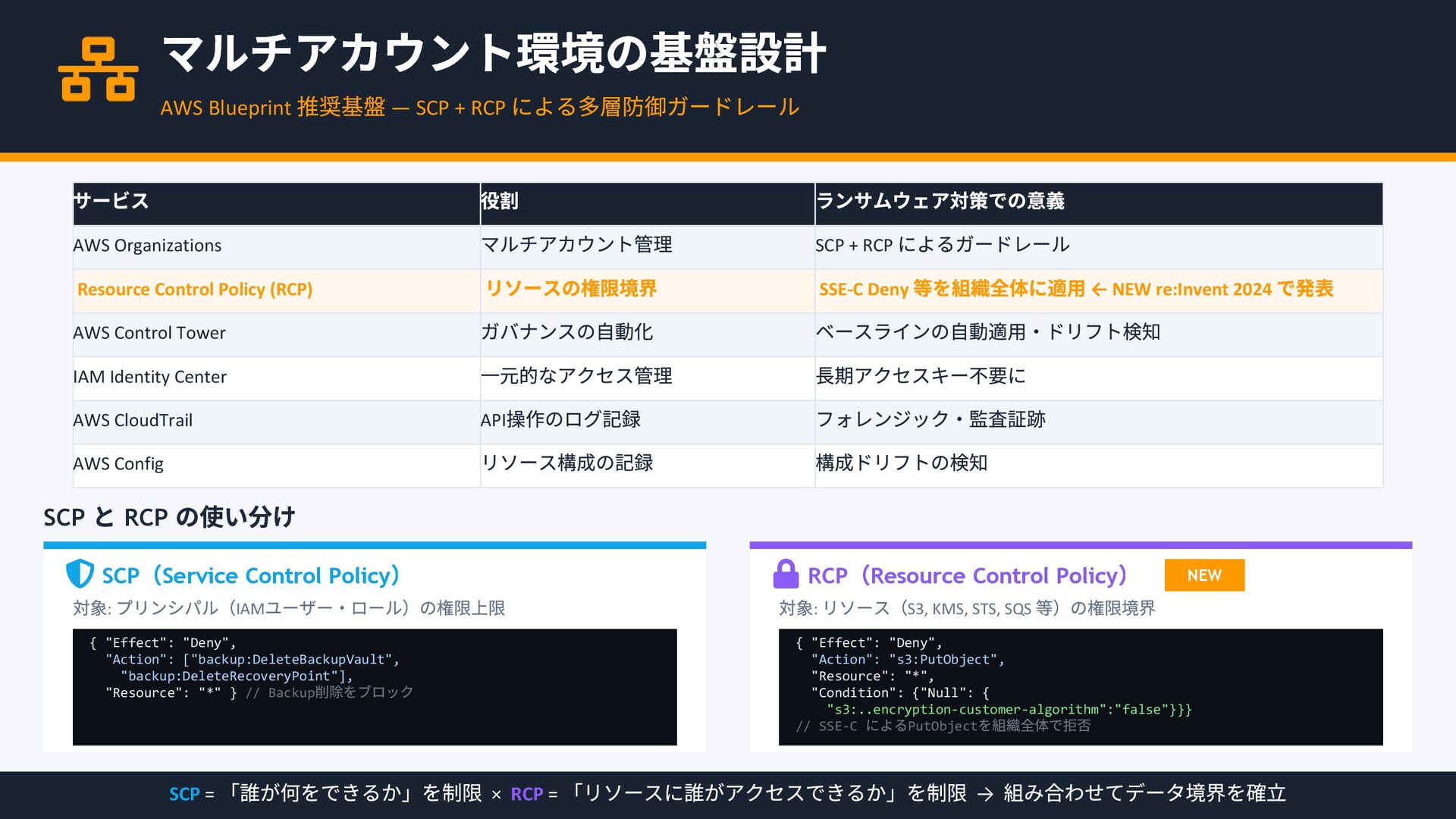Screen dimensions: 1456x819
Task: Click the AWS Config cell
Action: click(x=276, y=464)
